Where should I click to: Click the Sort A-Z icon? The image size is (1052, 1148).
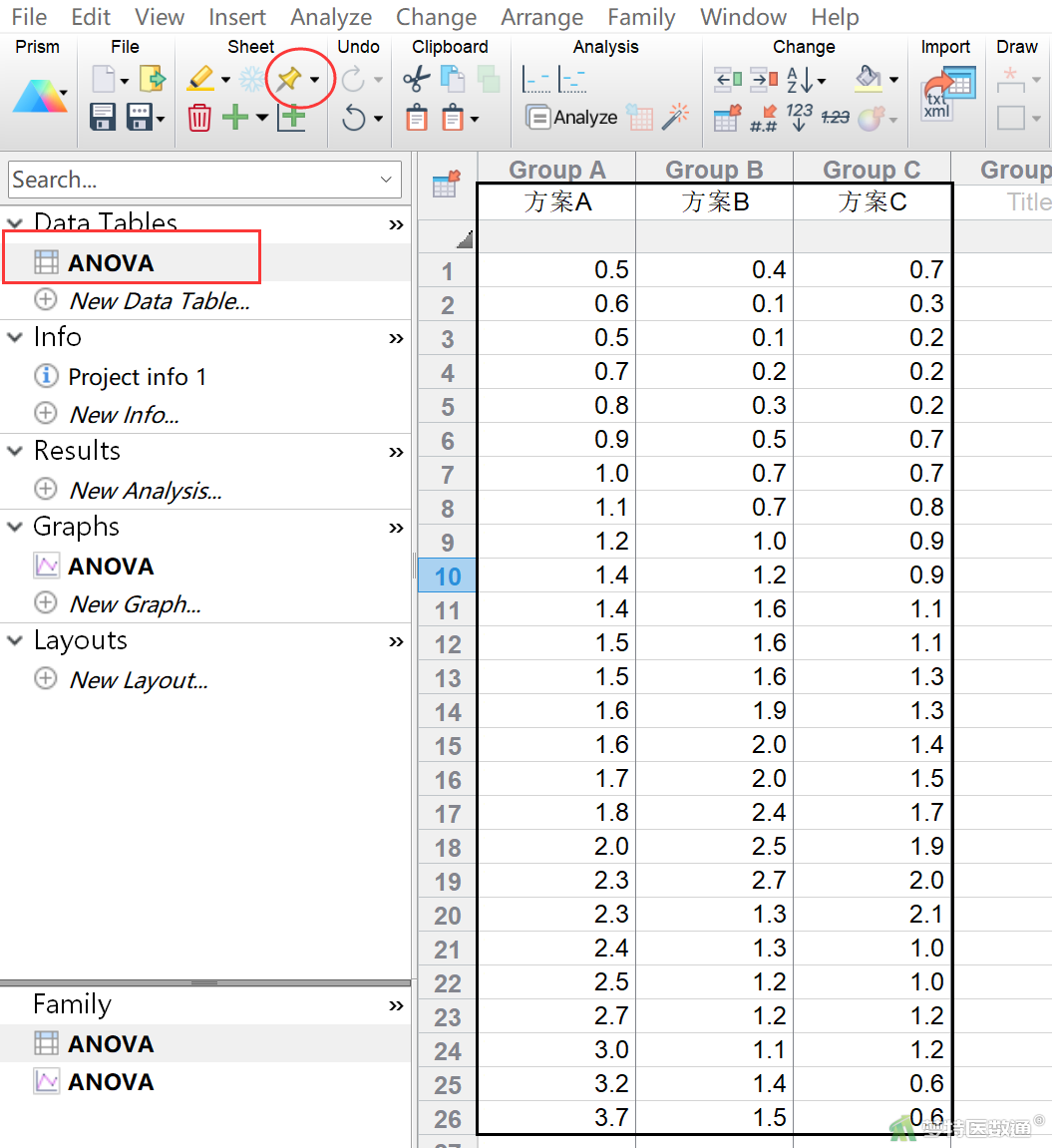point(799,79)
